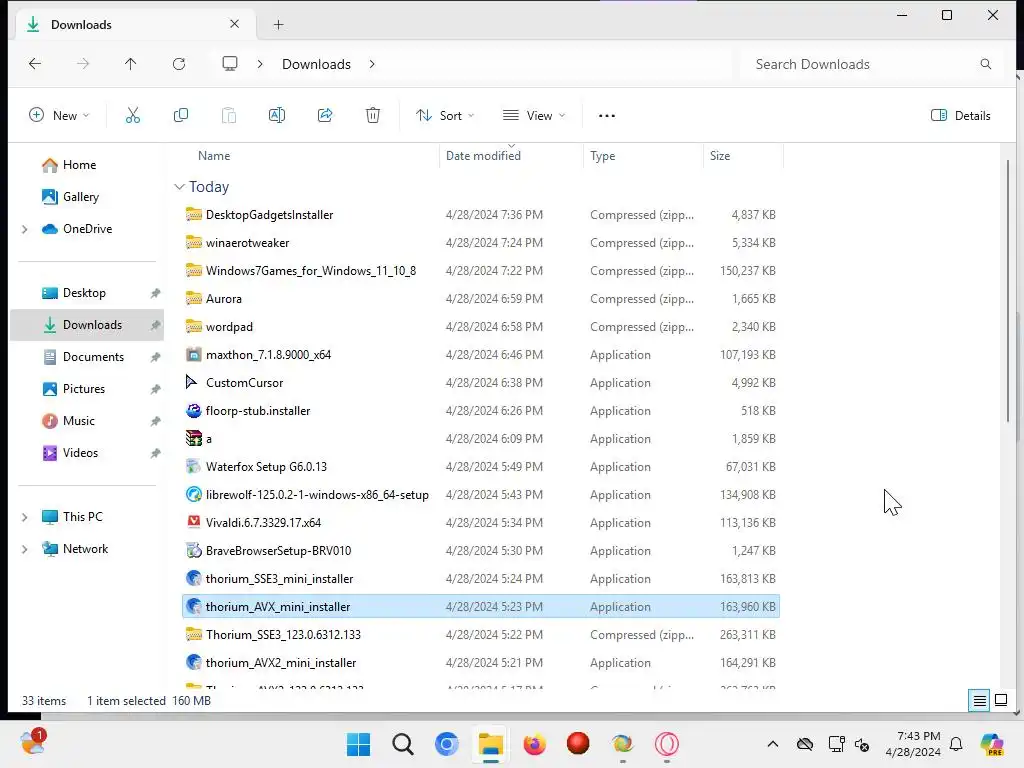Expand OneDrive in navigation pane
This screenshot has height=768, width=1024.
pos(25,229)
